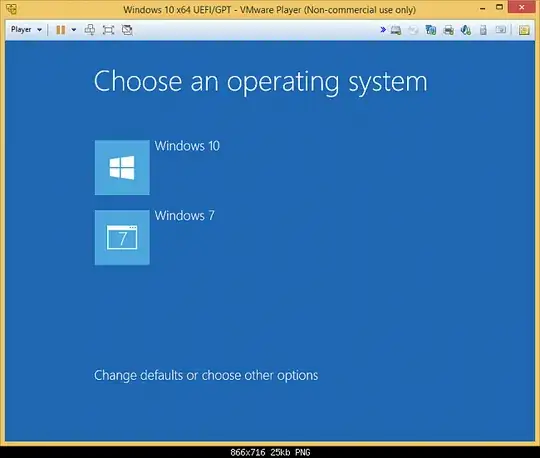Screen dimensions: 540x458
Task: Pause the virtual machine
Action: pos(61,30)
